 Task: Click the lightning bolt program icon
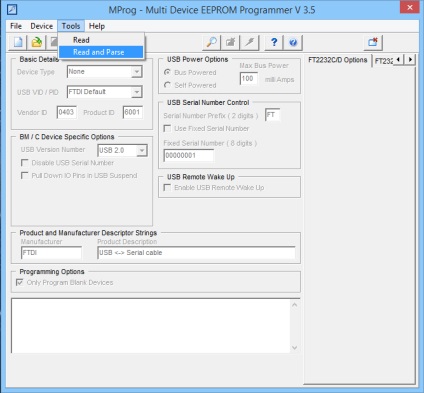tap(249, 42)
